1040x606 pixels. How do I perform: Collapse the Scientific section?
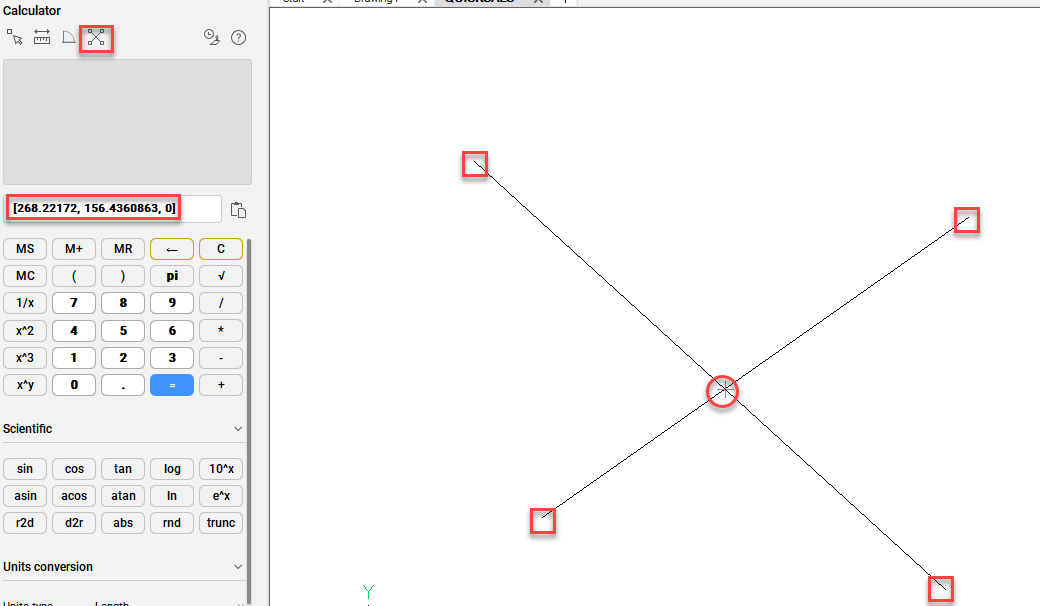(x=238, y=429)
